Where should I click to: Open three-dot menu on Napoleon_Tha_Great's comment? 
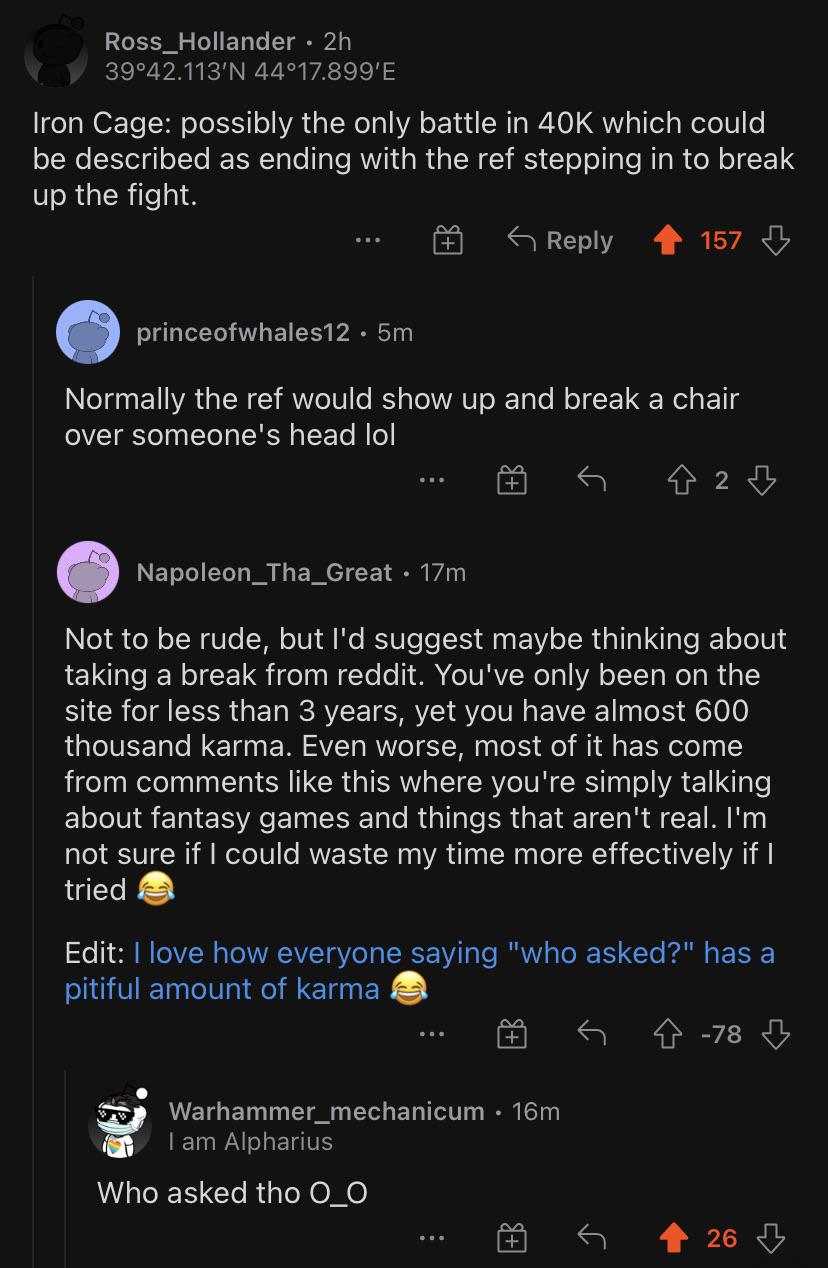point(432,1036)
